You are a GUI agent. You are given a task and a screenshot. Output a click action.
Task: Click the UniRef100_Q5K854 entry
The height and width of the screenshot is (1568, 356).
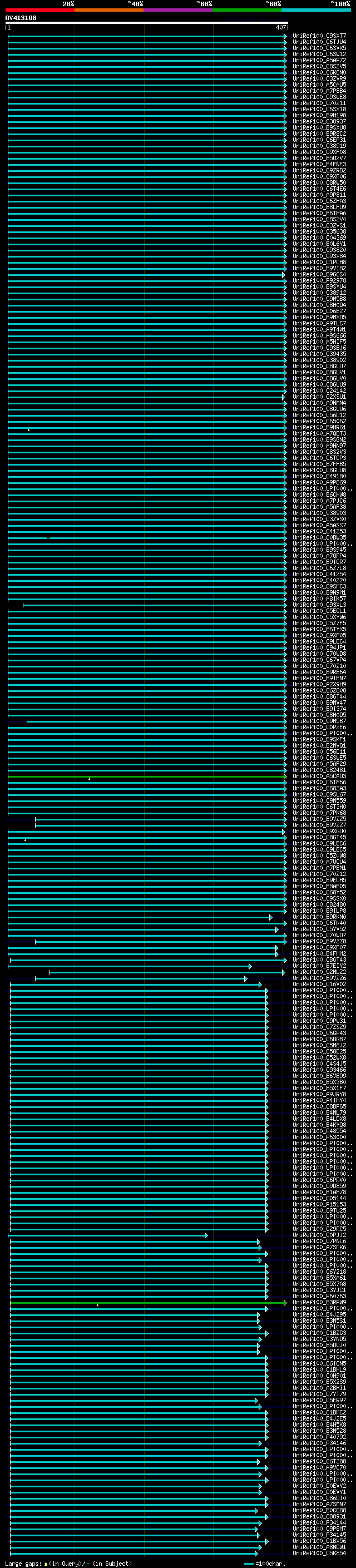319,1554
